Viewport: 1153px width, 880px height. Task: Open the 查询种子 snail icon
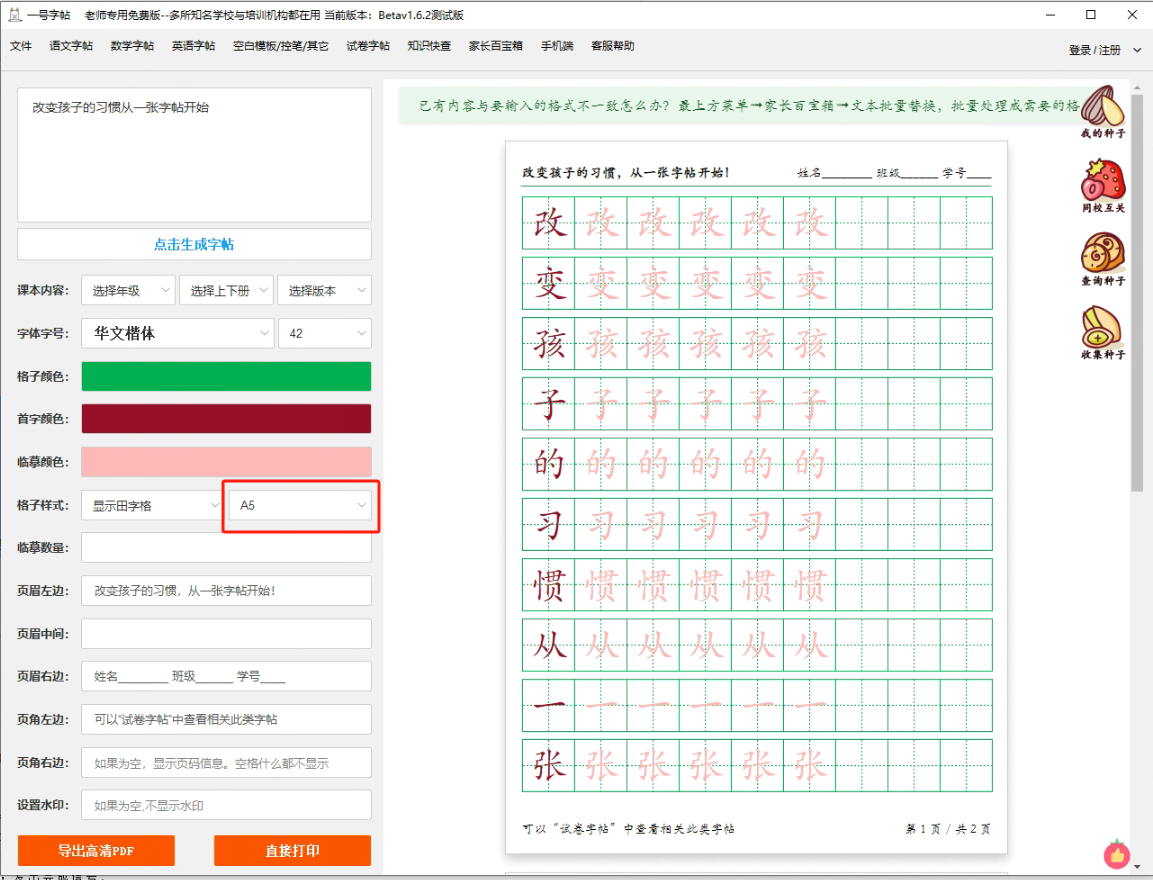(x=1102, y=259)
